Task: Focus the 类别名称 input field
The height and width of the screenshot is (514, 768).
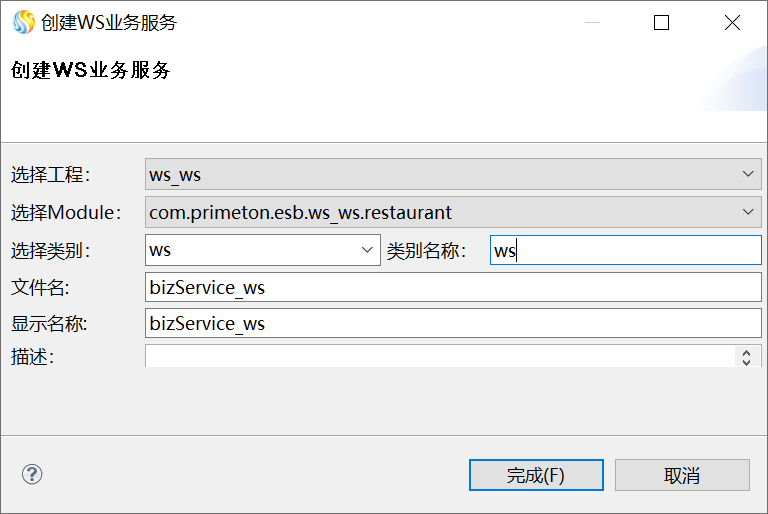Action: [625, 250]
